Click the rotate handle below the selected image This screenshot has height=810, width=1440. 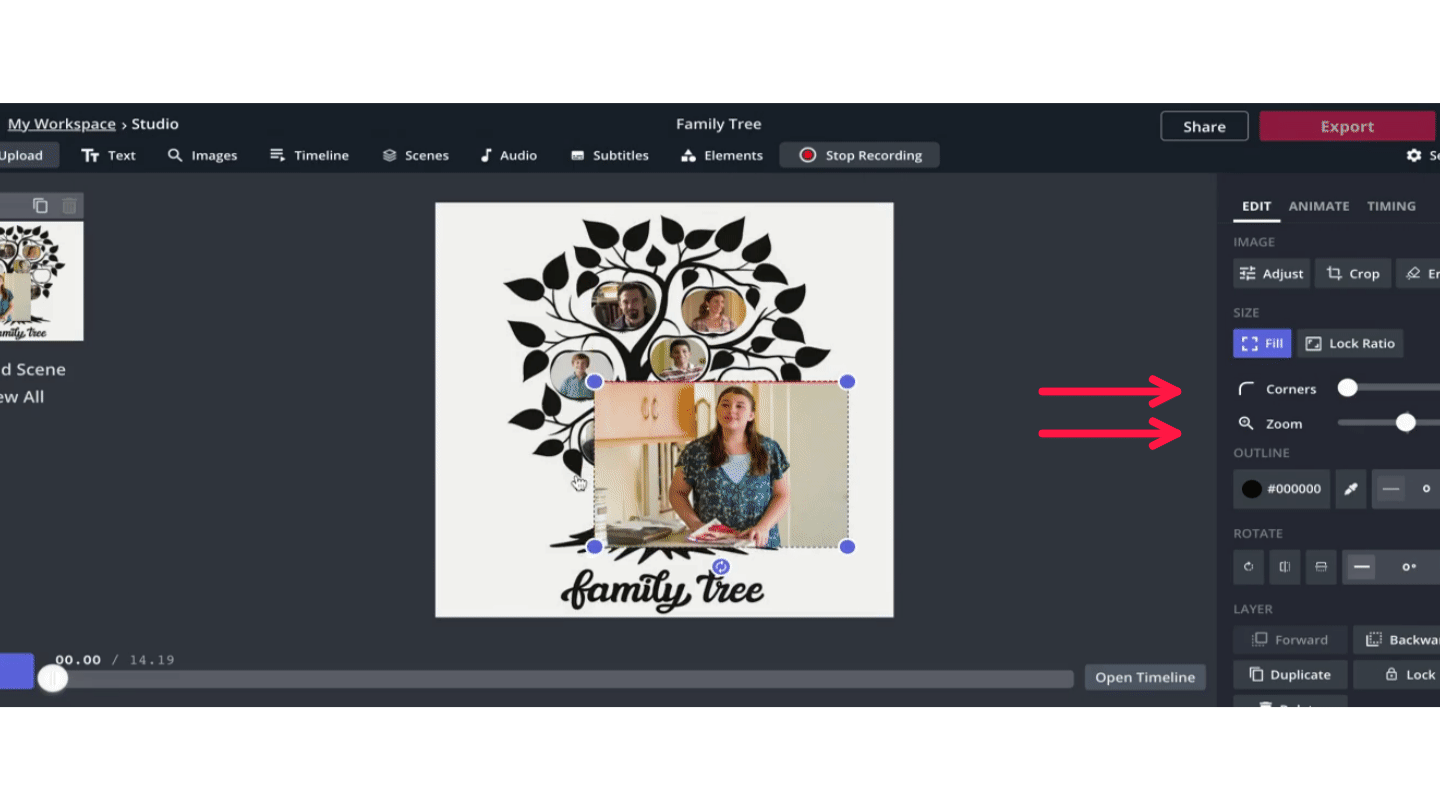click(x=721, y=567)
